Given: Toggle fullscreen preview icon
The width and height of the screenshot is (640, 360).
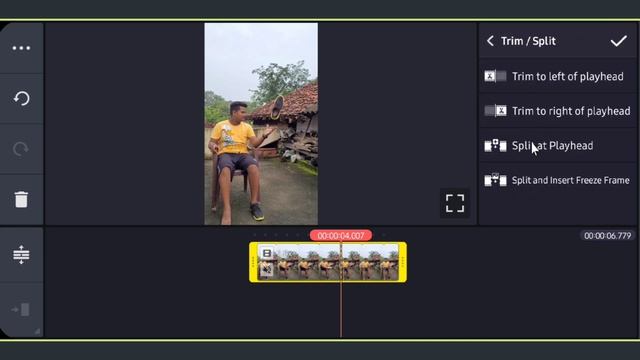Looking at the screenshot, I should pyautogui.click(x=455, y=203).
